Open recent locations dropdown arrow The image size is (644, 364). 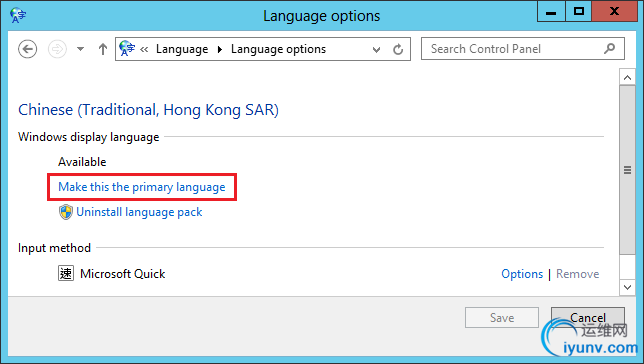80,49
